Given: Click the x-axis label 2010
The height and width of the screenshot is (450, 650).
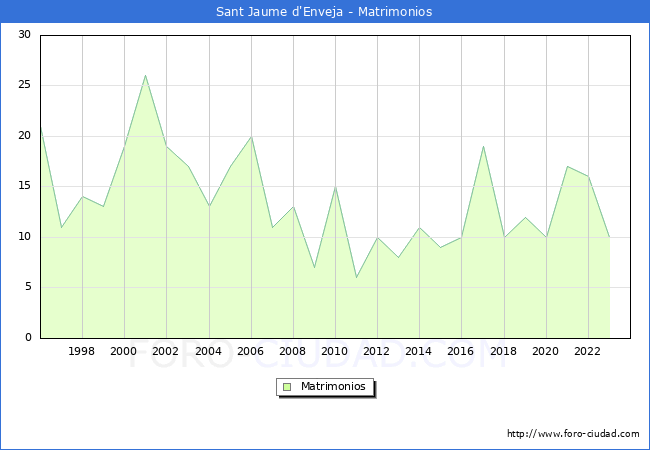Looking at the screenshot, I should pyautogui.click(x=335, y=351).
